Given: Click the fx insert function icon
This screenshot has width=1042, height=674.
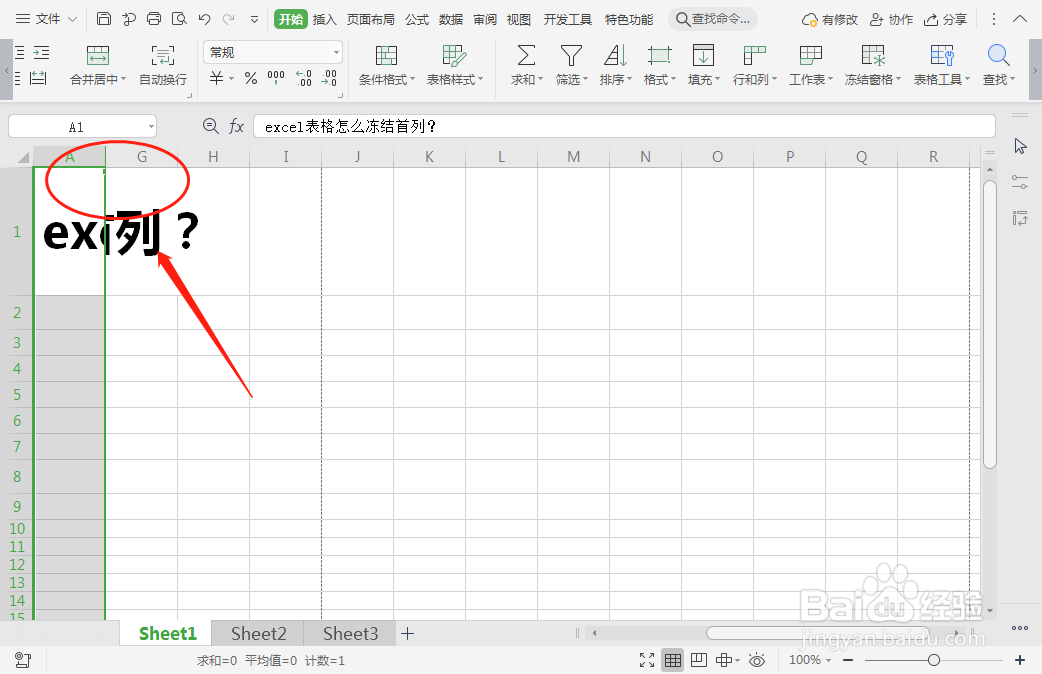Looking at the screenshot, I should (237, 126).
